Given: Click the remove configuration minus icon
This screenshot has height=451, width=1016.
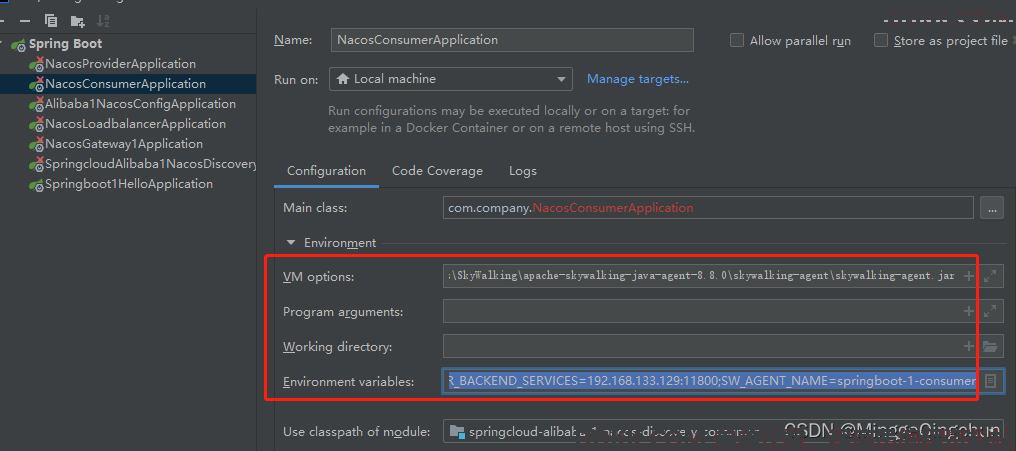Looking at the screenshot, I should click(x=25, y=21).
